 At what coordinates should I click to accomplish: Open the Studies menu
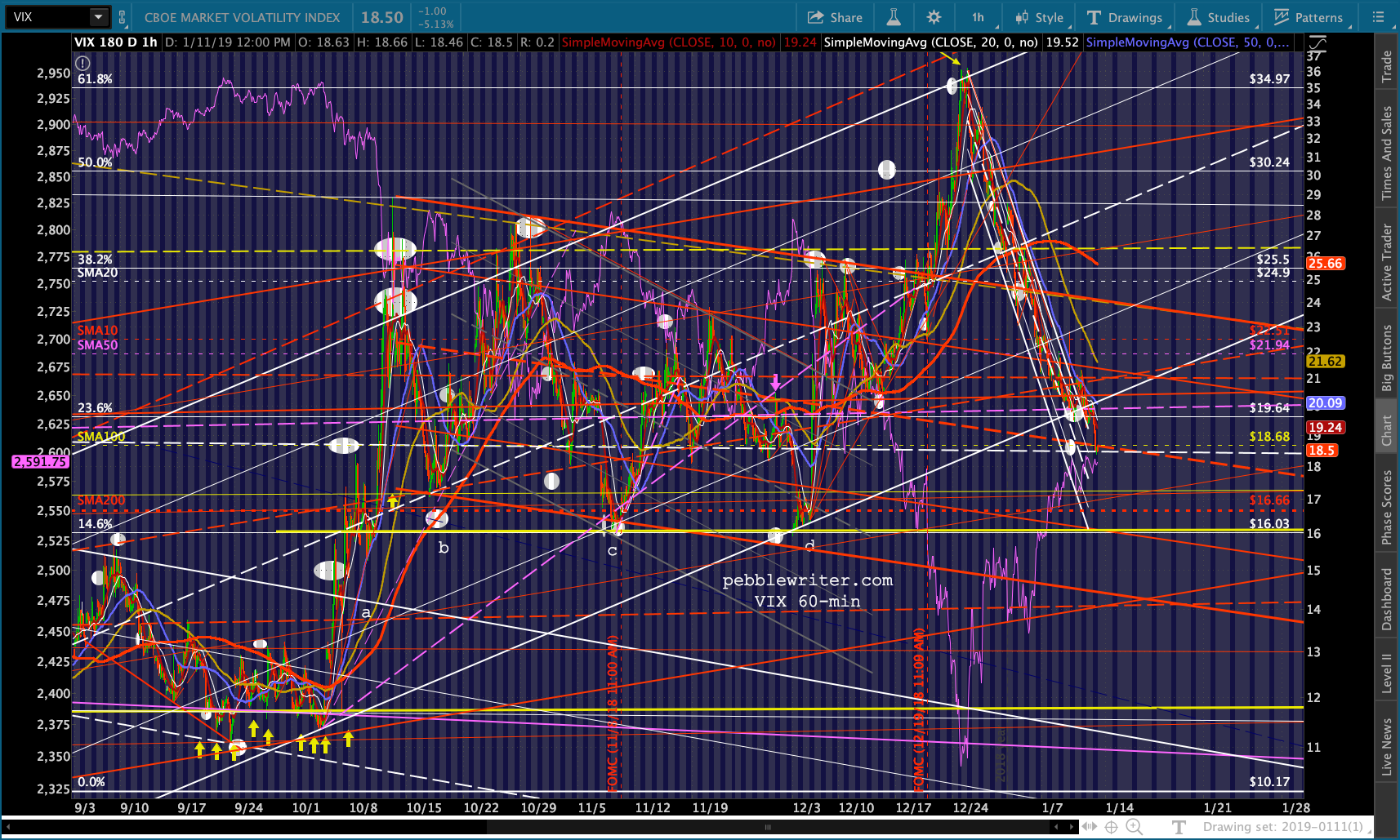pos(1218,17)
